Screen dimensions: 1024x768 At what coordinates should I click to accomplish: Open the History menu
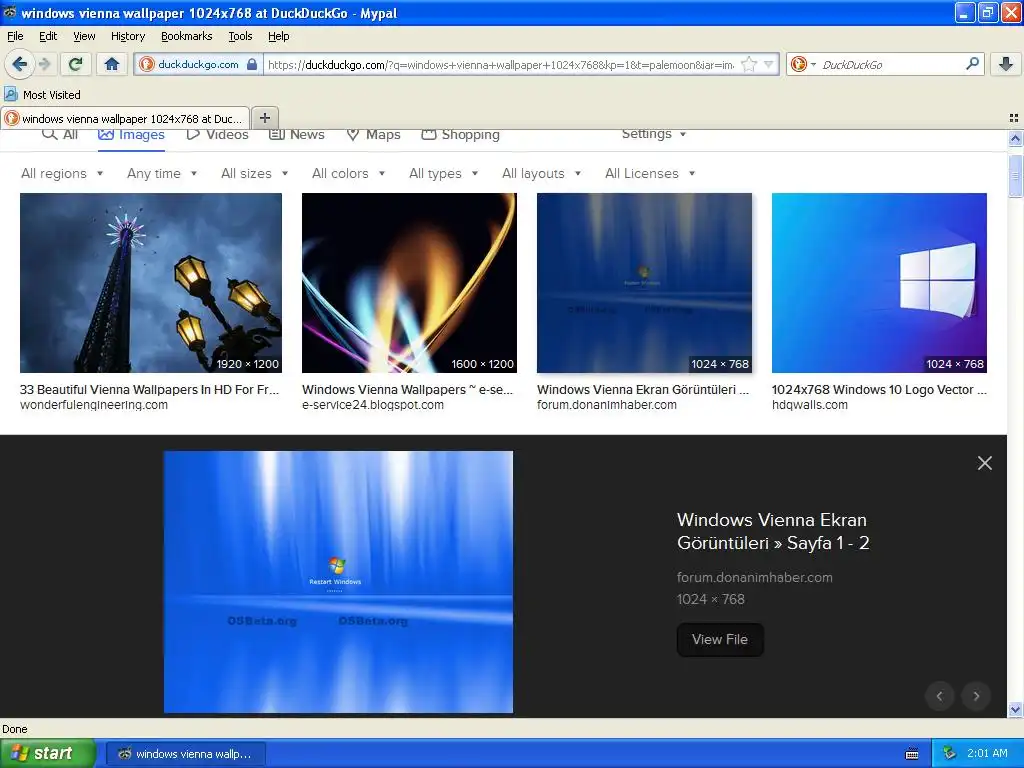click(127, 36)
